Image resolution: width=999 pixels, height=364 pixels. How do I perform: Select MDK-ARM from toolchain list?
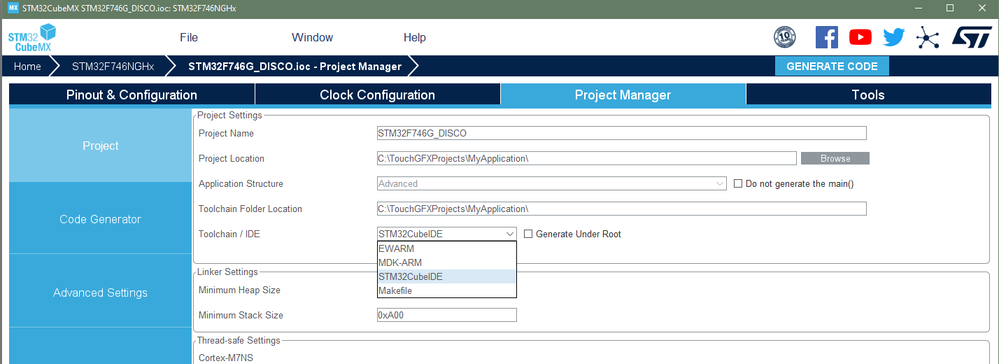[x=447, y=263]
